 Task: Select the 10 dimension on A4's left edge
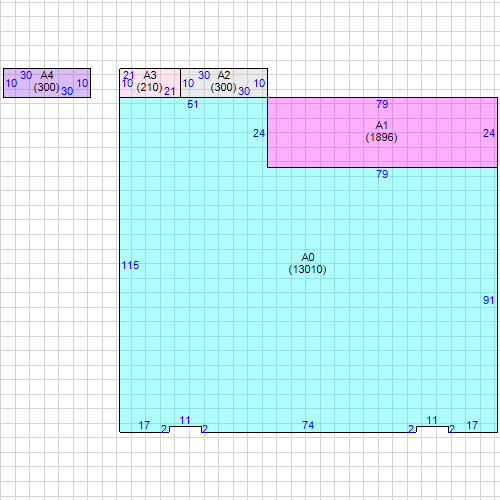tap(11, 83)
